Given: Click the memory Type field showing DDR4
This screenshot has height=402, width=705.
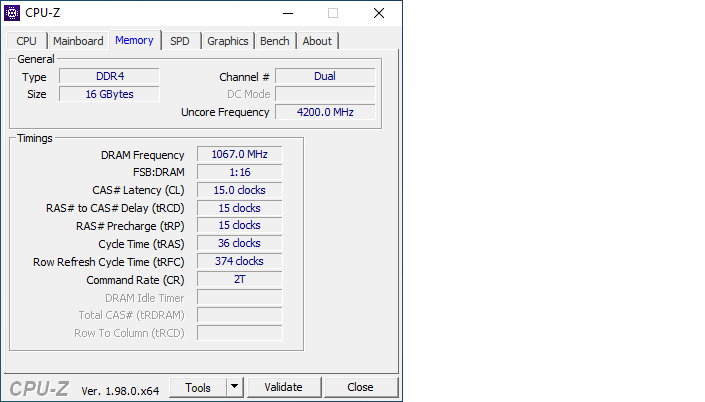Looking at the screenshot, I should tap(109, 76).
